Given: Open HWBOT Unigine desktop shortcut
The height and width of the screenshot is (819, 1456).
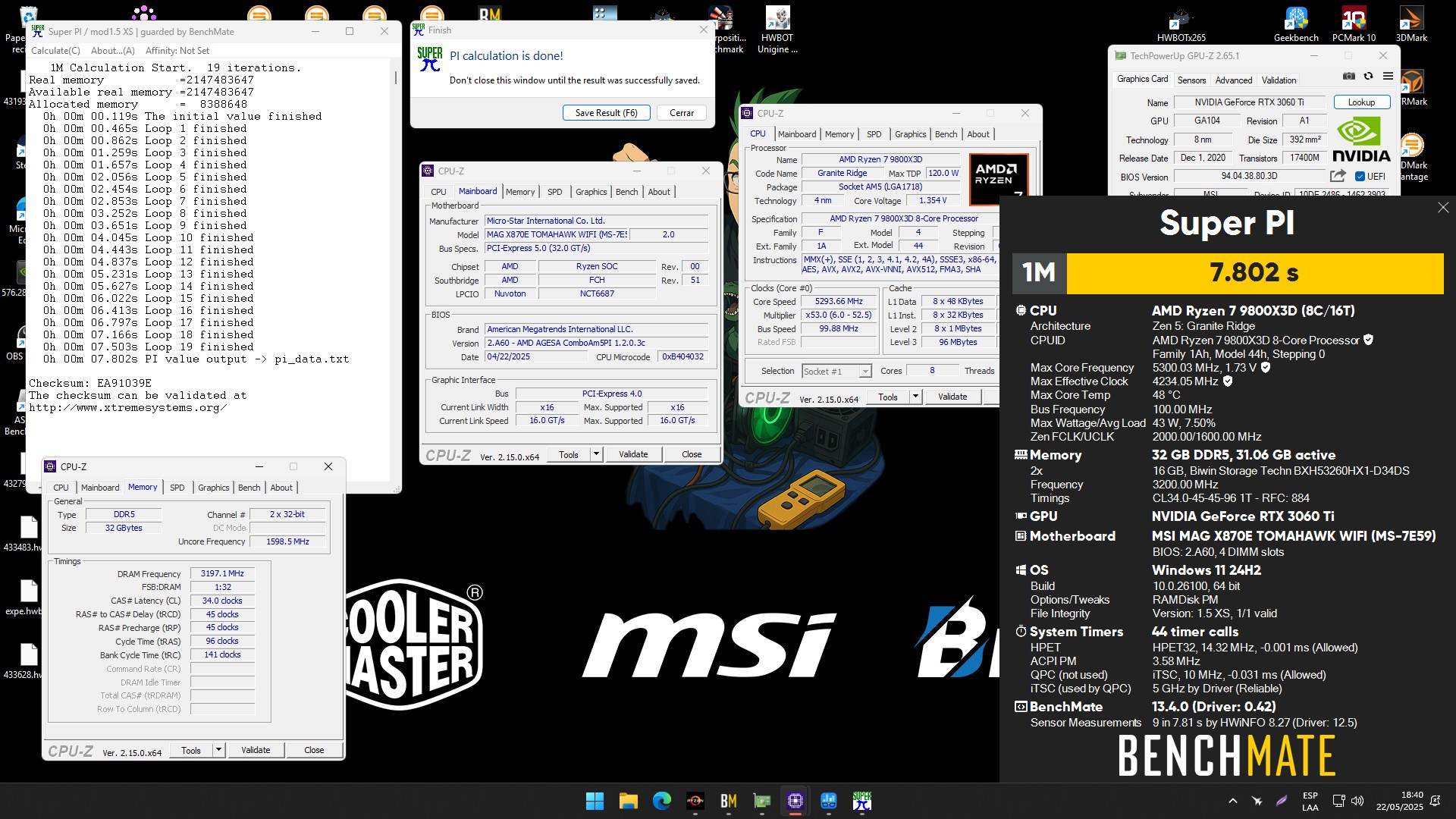Looking at the screenshot, I should coord(777,30).
